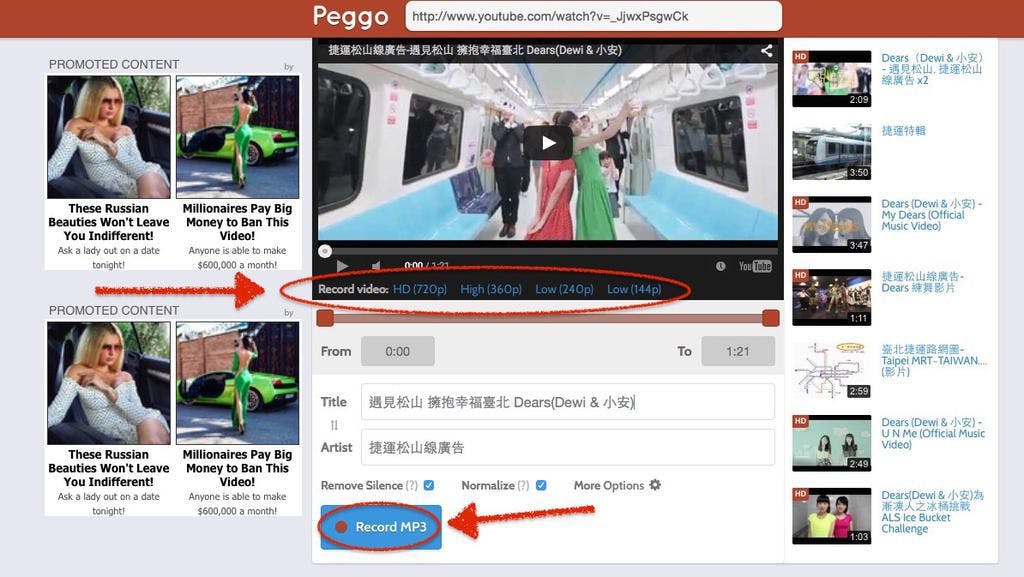1024x577 pixels.
Task: Click the swap title and artist arrows icon
Action: [334, 425]
